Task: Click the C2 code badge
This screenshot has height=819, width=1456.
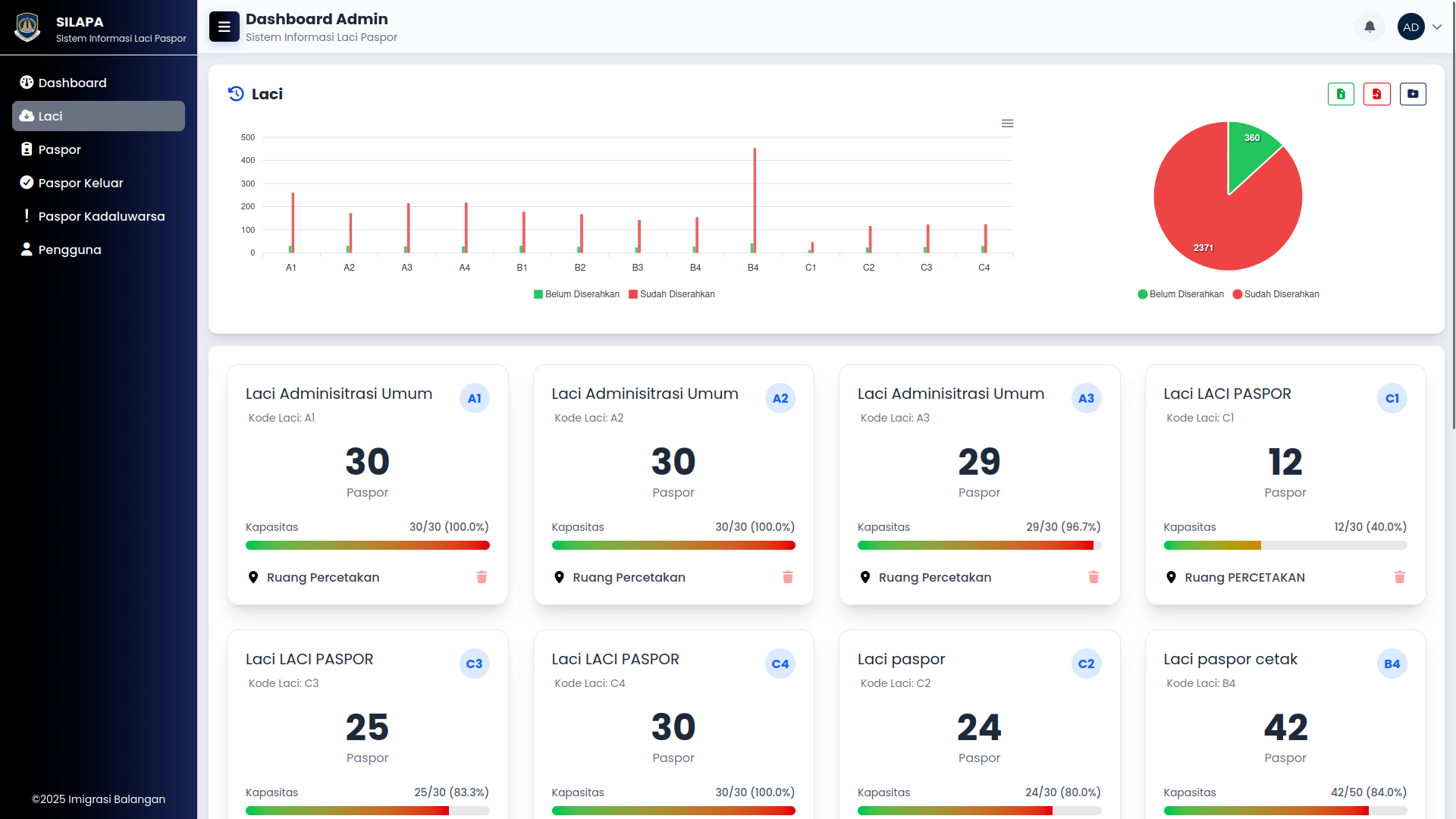Action: [x=1087, y=664]
